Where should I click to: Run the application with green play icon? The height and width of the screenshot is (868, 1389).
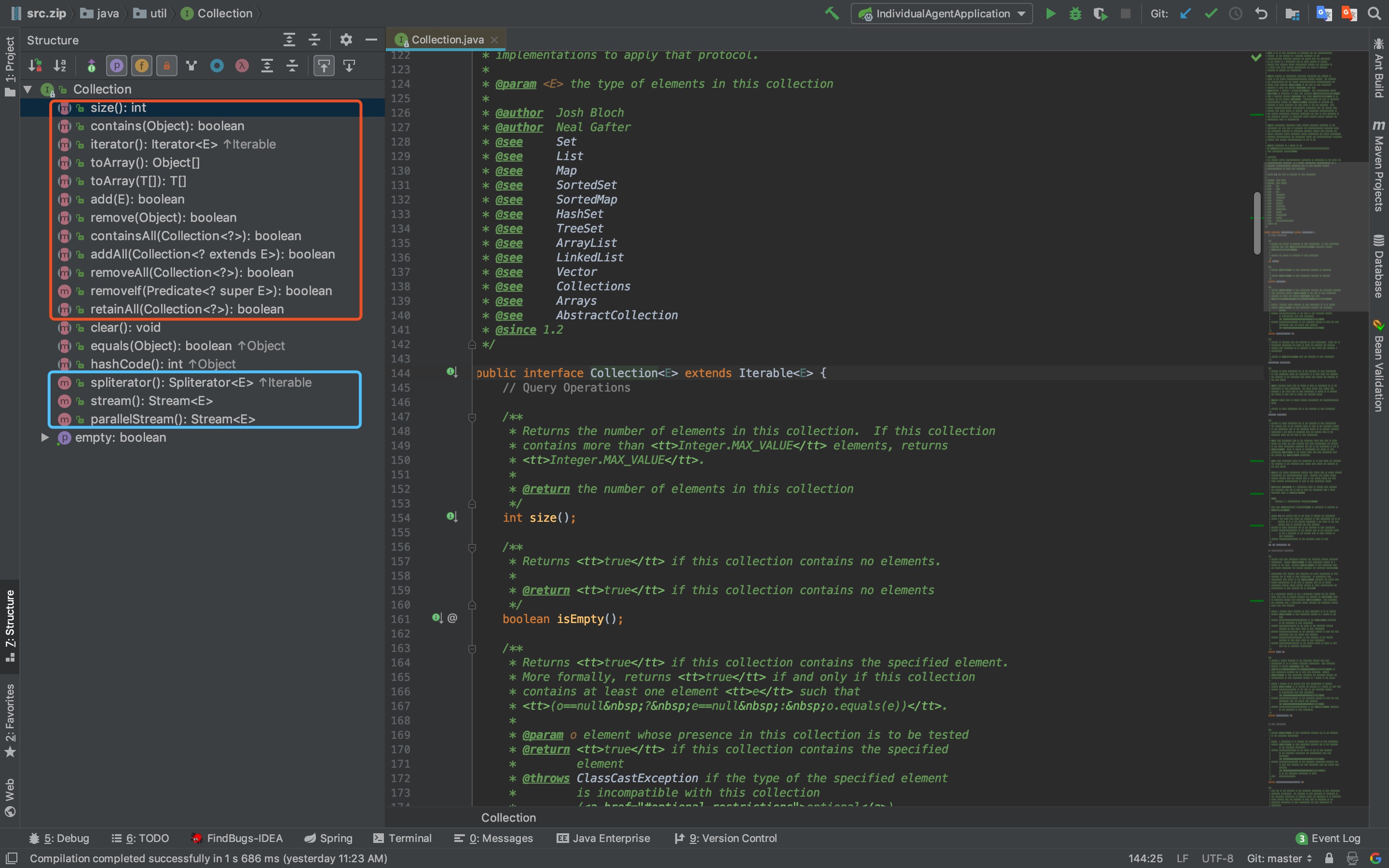tap(1050, 13)
